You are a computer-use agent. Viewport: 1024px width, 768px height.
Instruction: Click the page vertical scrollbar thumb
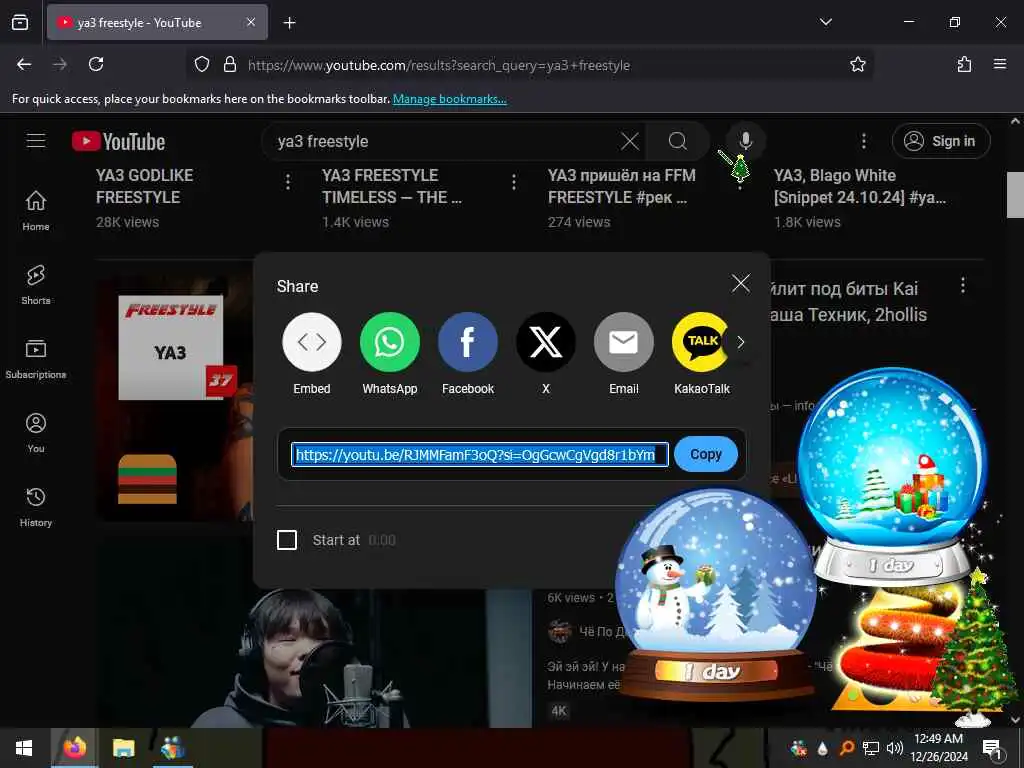pos(1015,195)
